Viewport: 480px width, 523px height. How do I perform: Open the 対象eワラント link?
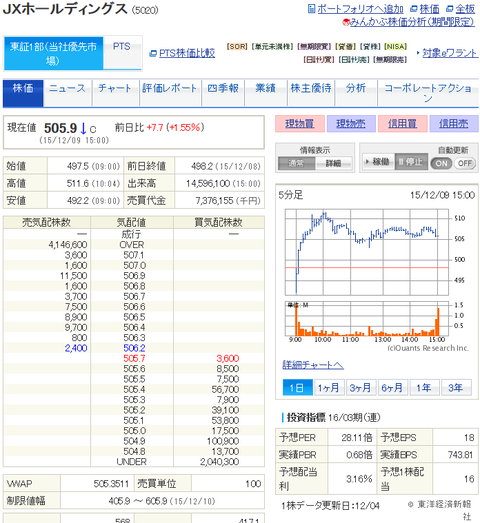point(450,53)
